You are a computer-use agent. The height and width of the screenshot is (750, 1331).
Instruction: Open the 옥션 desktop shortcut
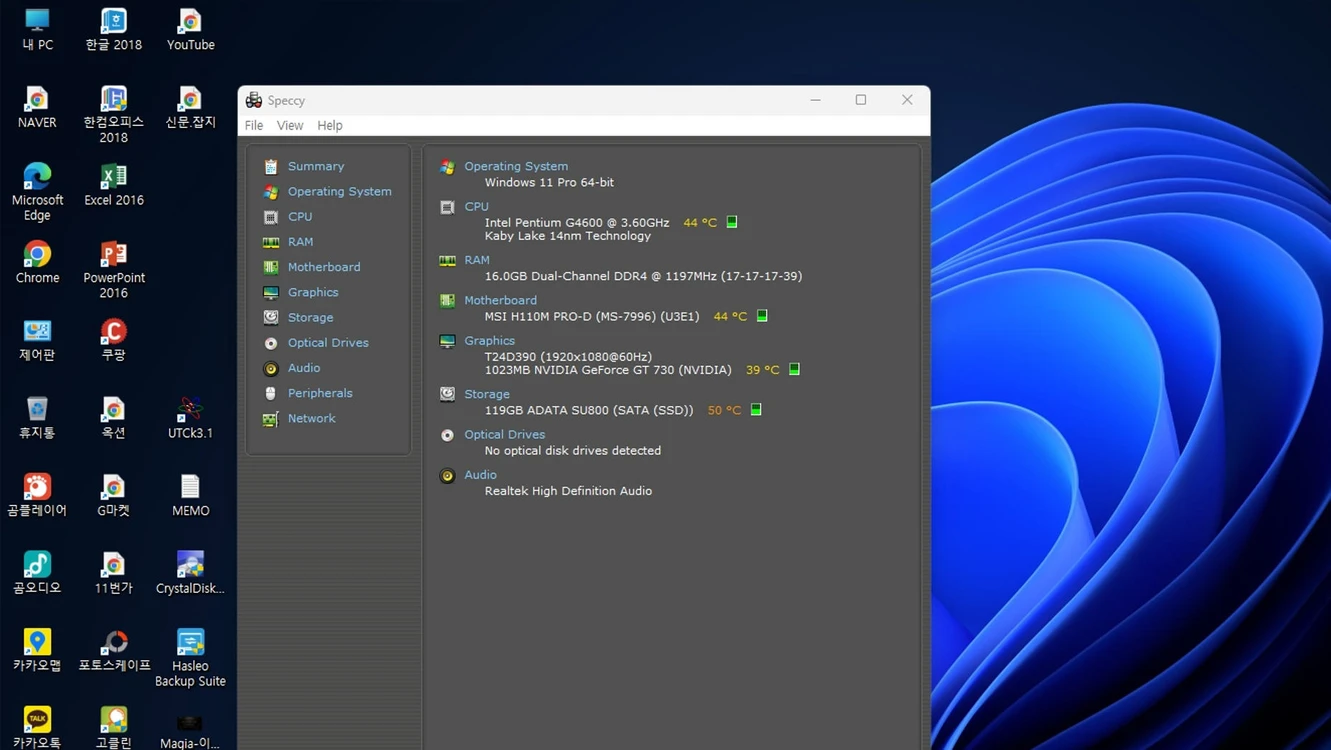[x=114, y=418]
